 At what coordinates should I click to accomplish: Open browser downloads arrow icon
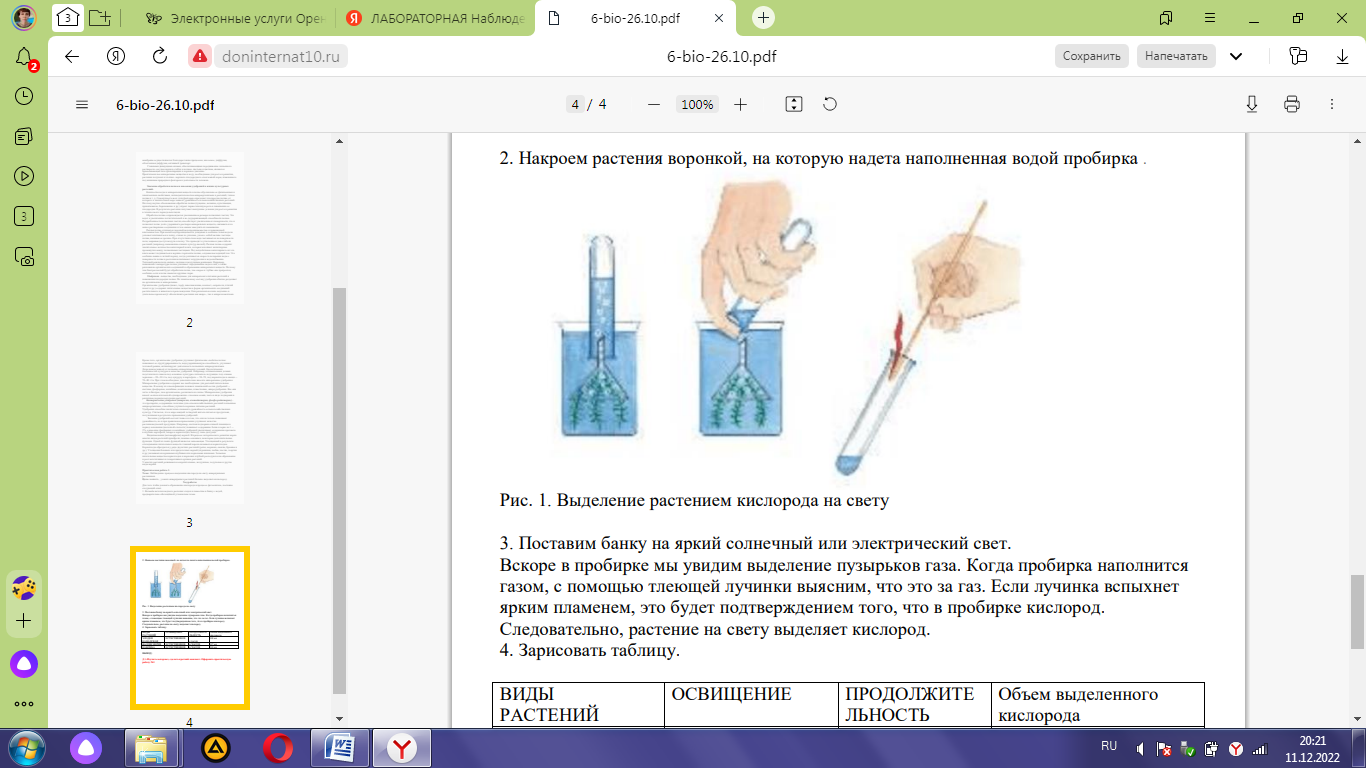[1342, 56]
